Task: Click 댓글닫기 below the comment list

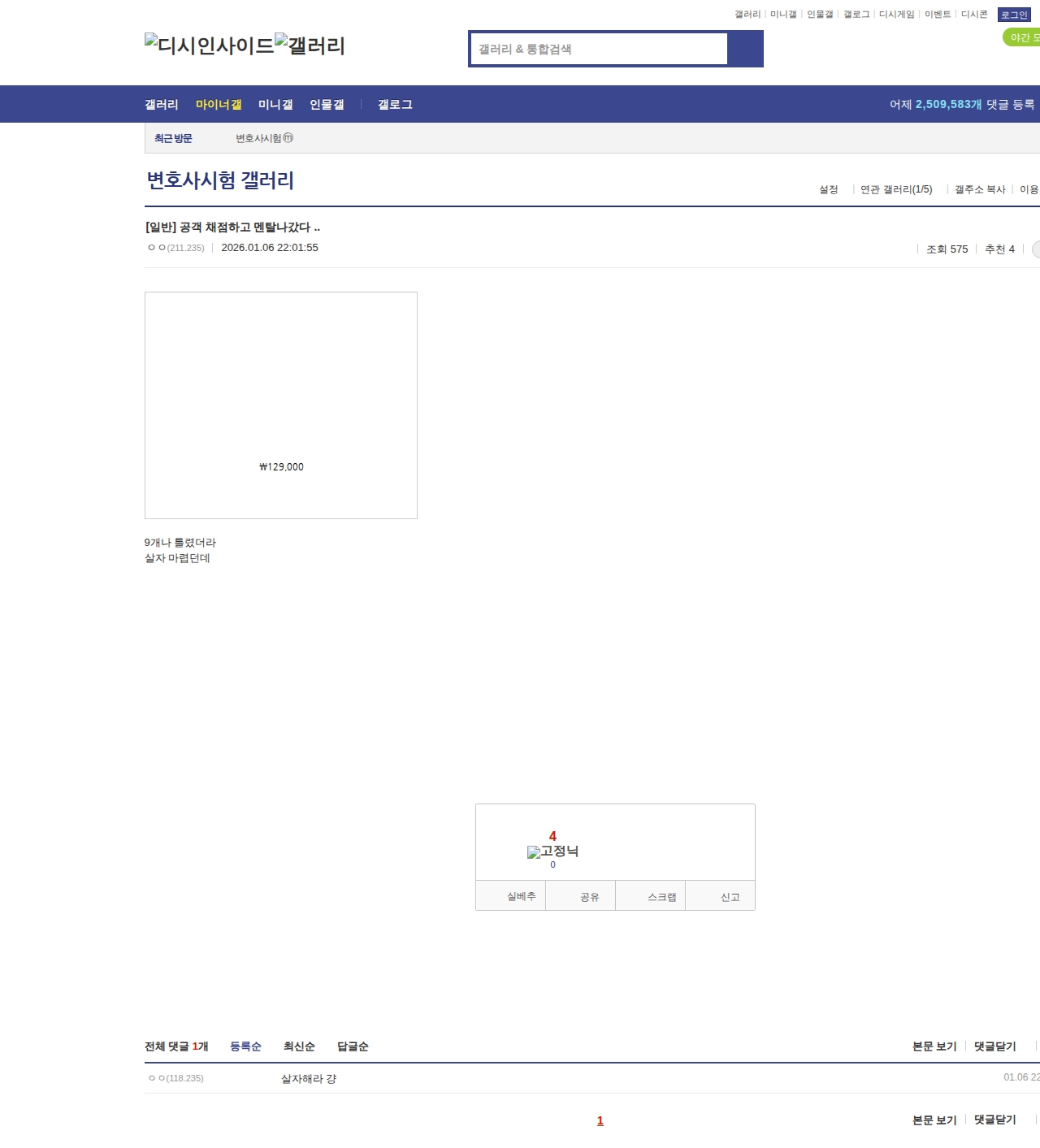Action: tap(995, 1120)
